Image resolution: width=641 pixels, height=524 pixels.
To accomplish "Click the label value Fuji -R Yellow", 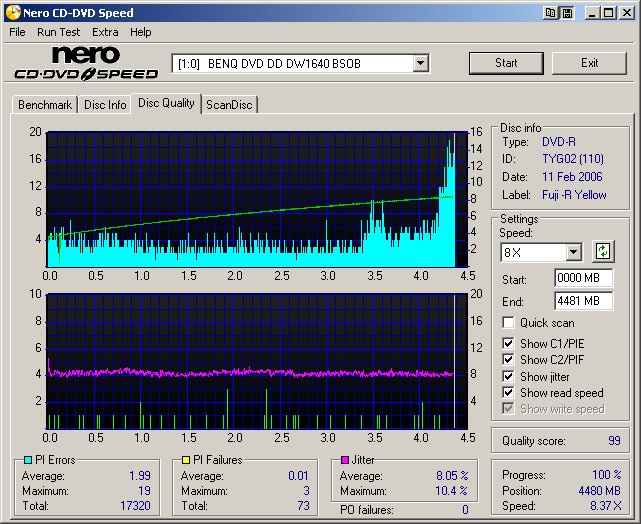I will [x=574, y=195].
